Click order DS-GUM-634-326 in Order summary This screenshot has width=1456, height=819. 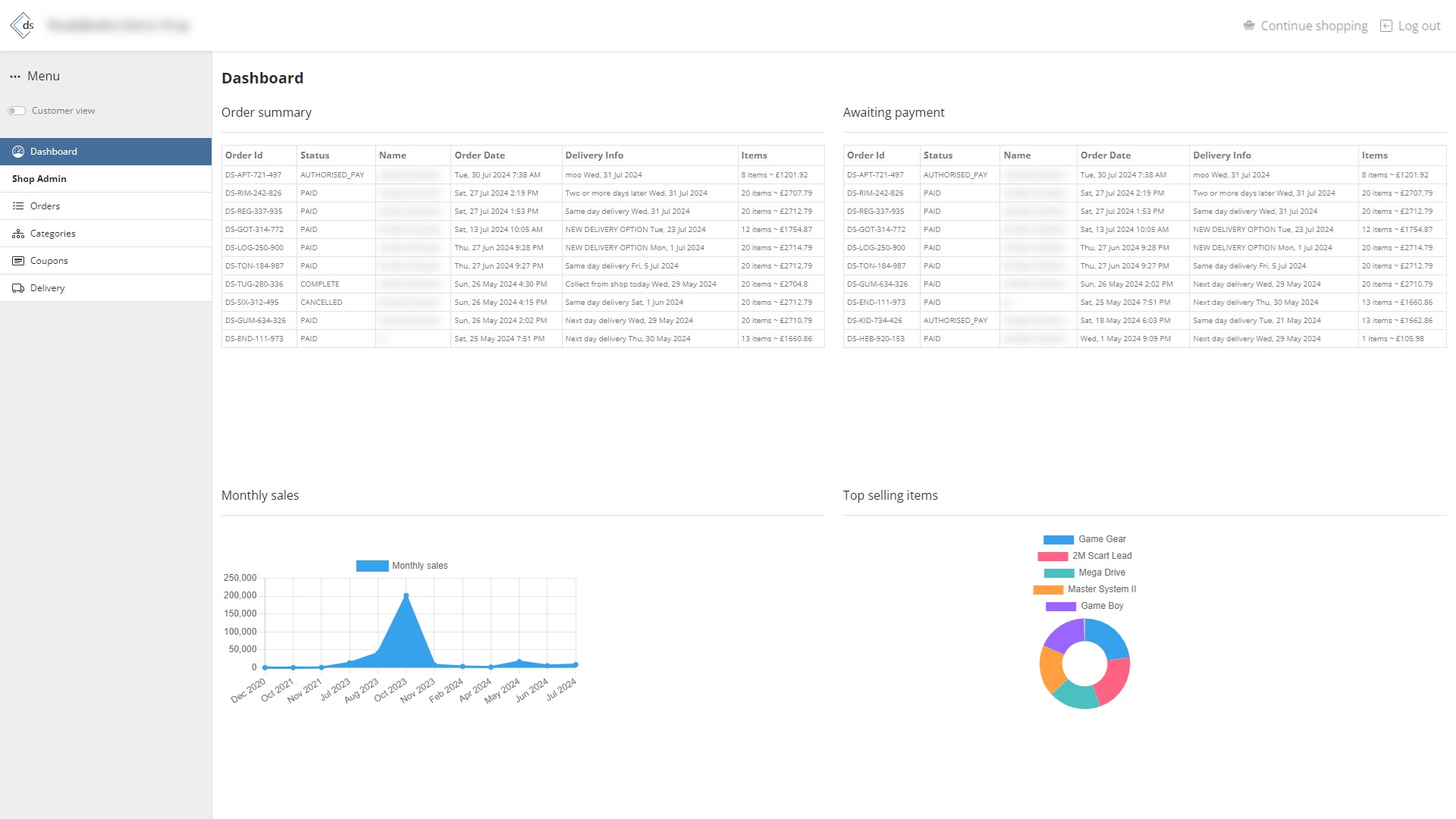256,321
